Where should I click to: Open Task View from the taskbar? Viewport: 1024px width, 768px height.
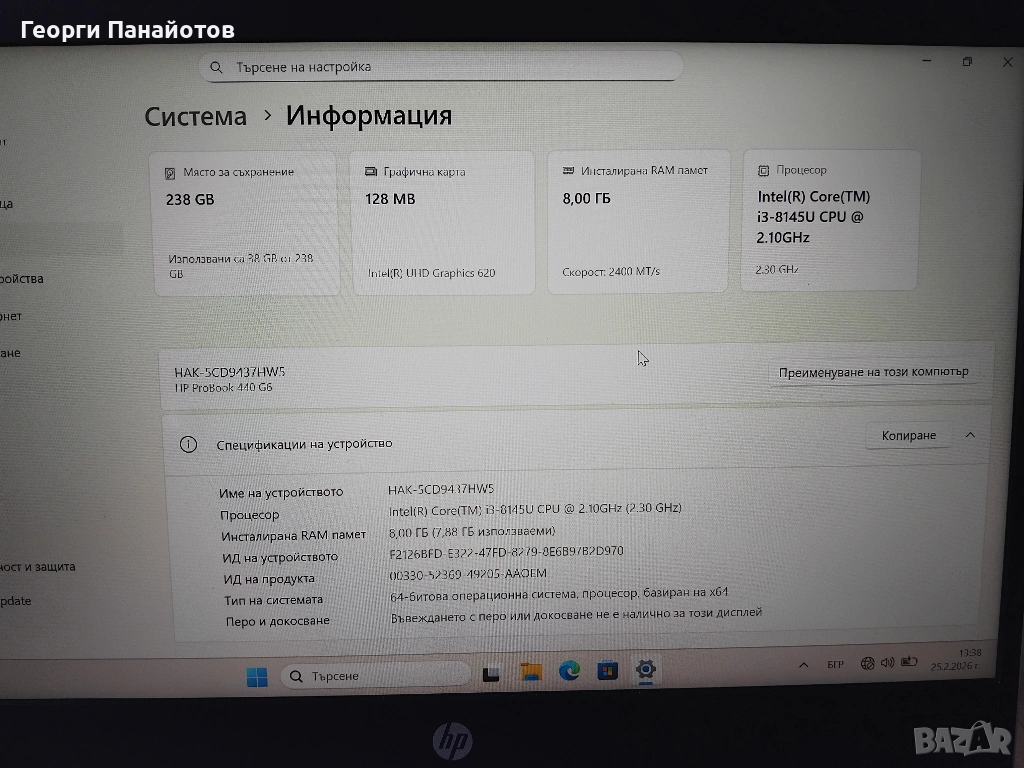coord(491,674)
